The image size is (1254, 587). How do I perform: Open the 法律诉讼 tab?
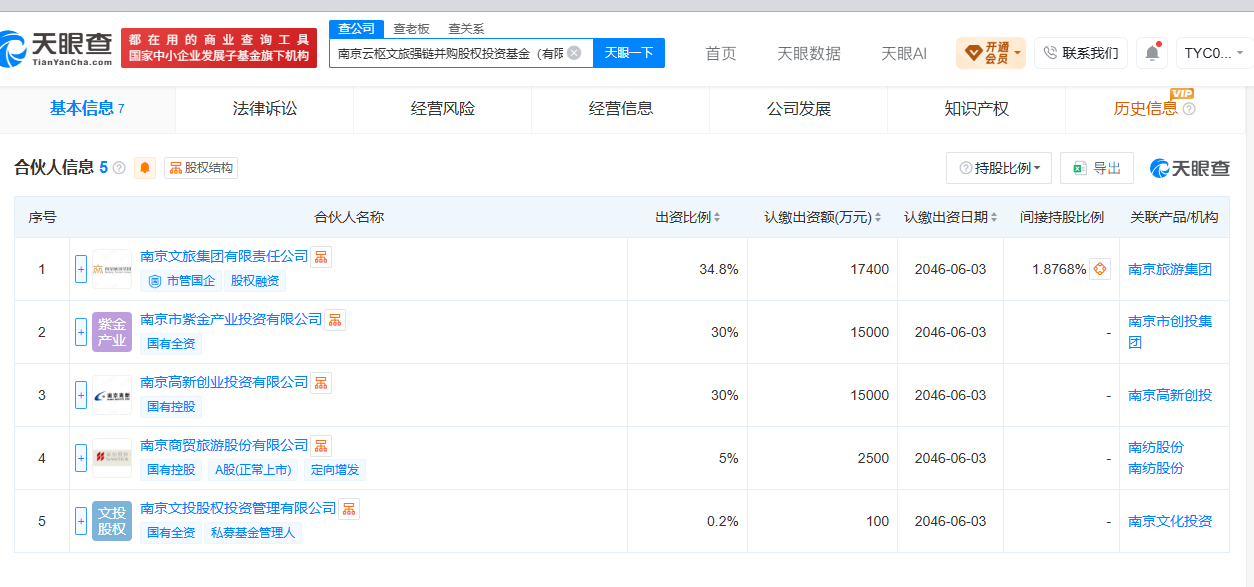click(265, 109)
